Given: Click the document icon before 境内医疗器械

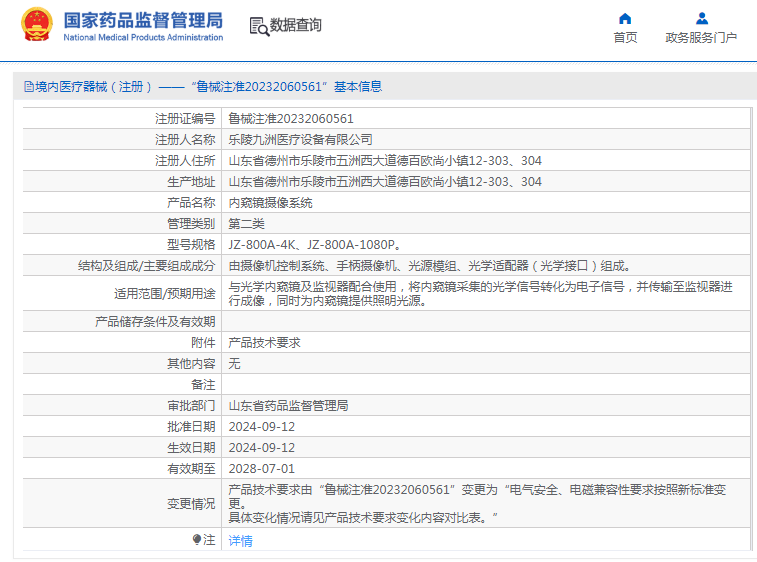Looking at the screenshot, I should [x=28, y=87].
